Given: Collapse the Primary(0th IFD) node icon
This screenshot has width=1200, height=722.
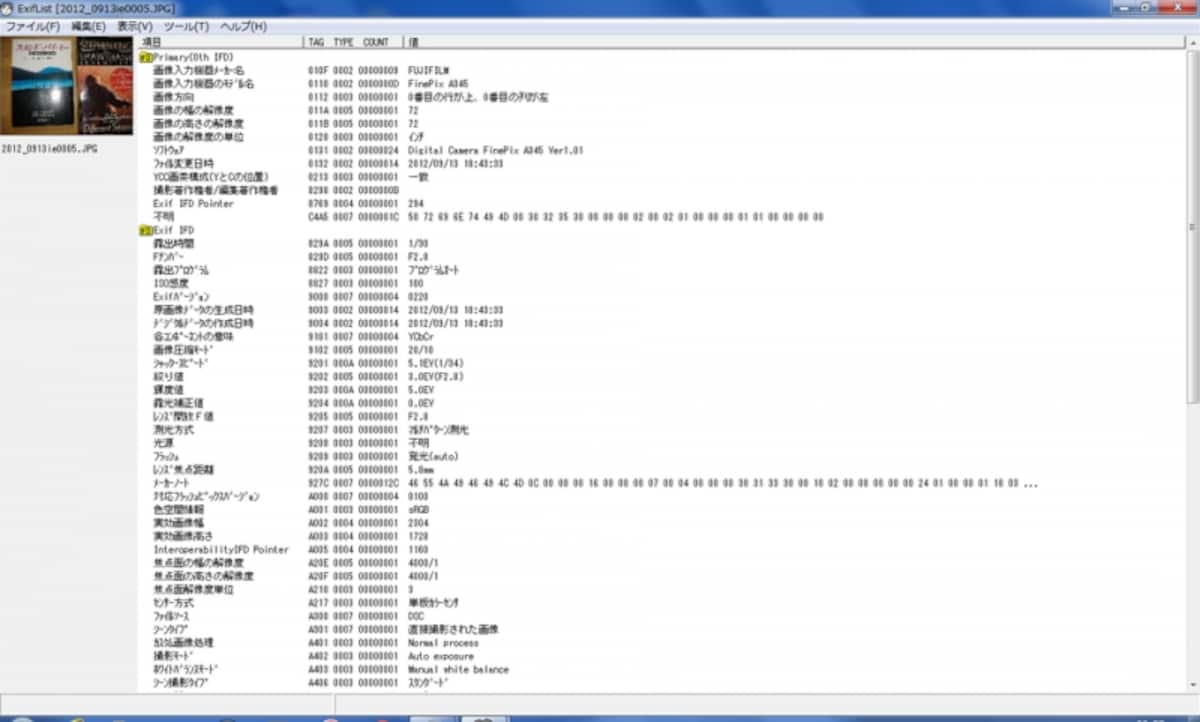Looking at the screenshot, I should 146,58.
